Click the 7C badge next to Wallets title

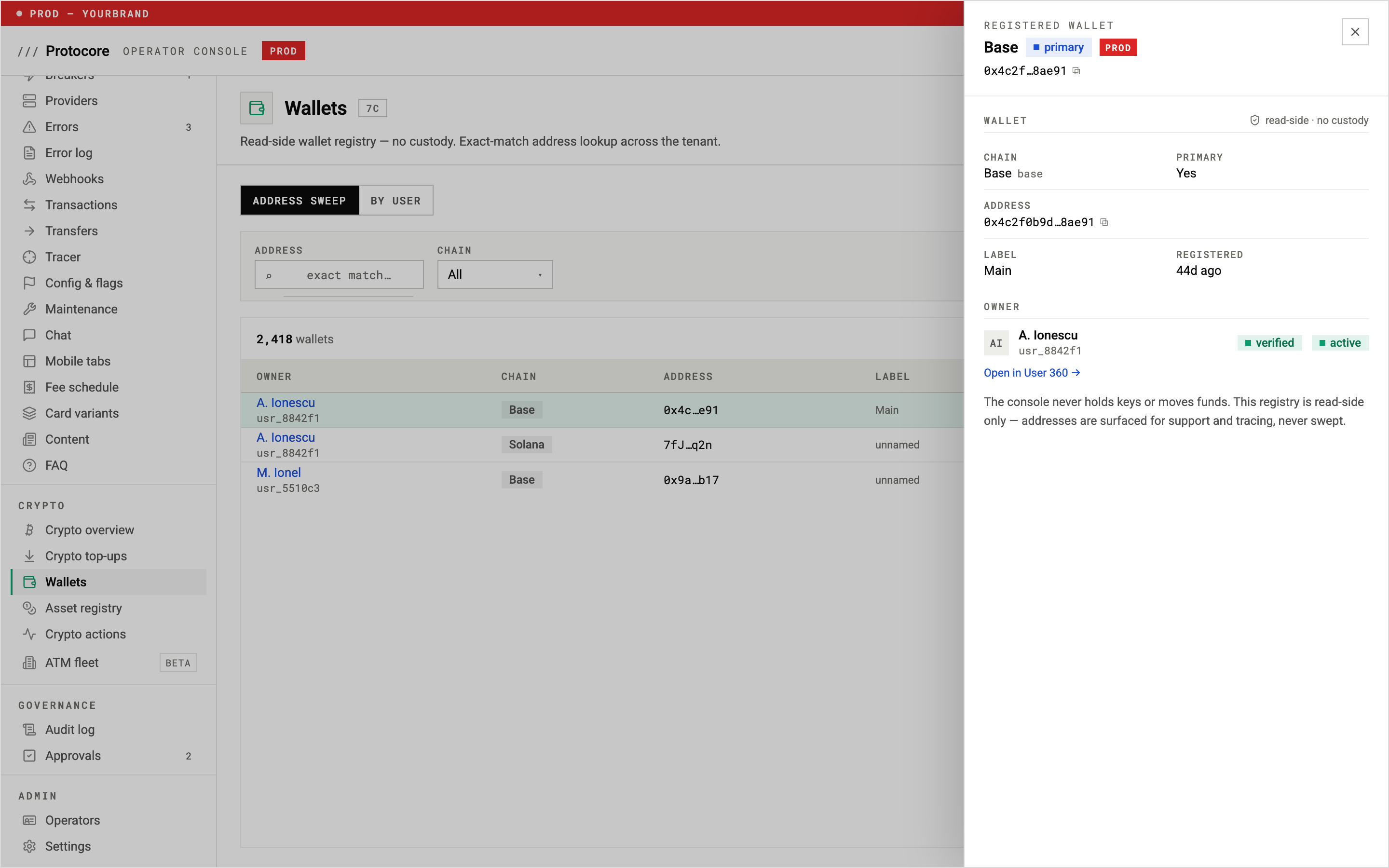pos(372,108)
